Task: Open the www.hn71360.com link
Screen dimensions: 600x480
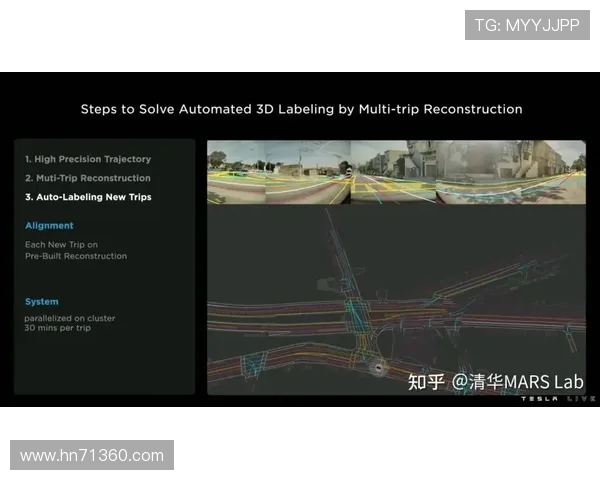Action: [92, 455]
